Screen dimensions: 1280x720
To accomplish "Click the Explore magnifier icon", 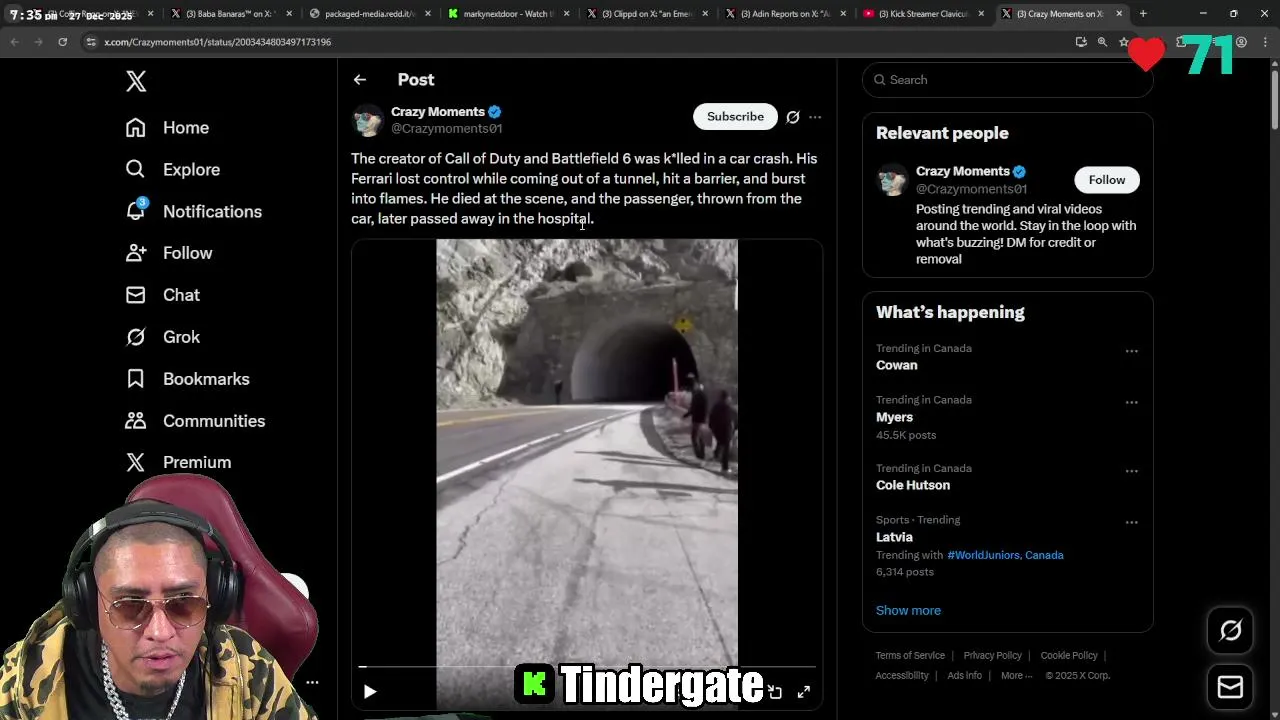I will coord(136,170).
